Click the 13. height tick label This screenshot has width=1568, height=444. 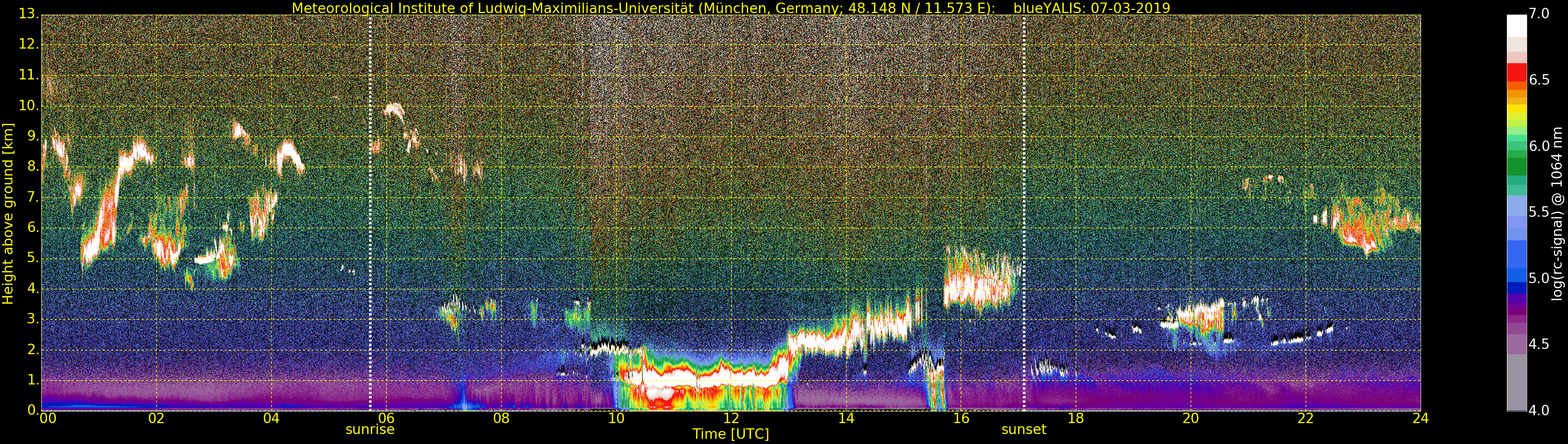coord(29,14)
